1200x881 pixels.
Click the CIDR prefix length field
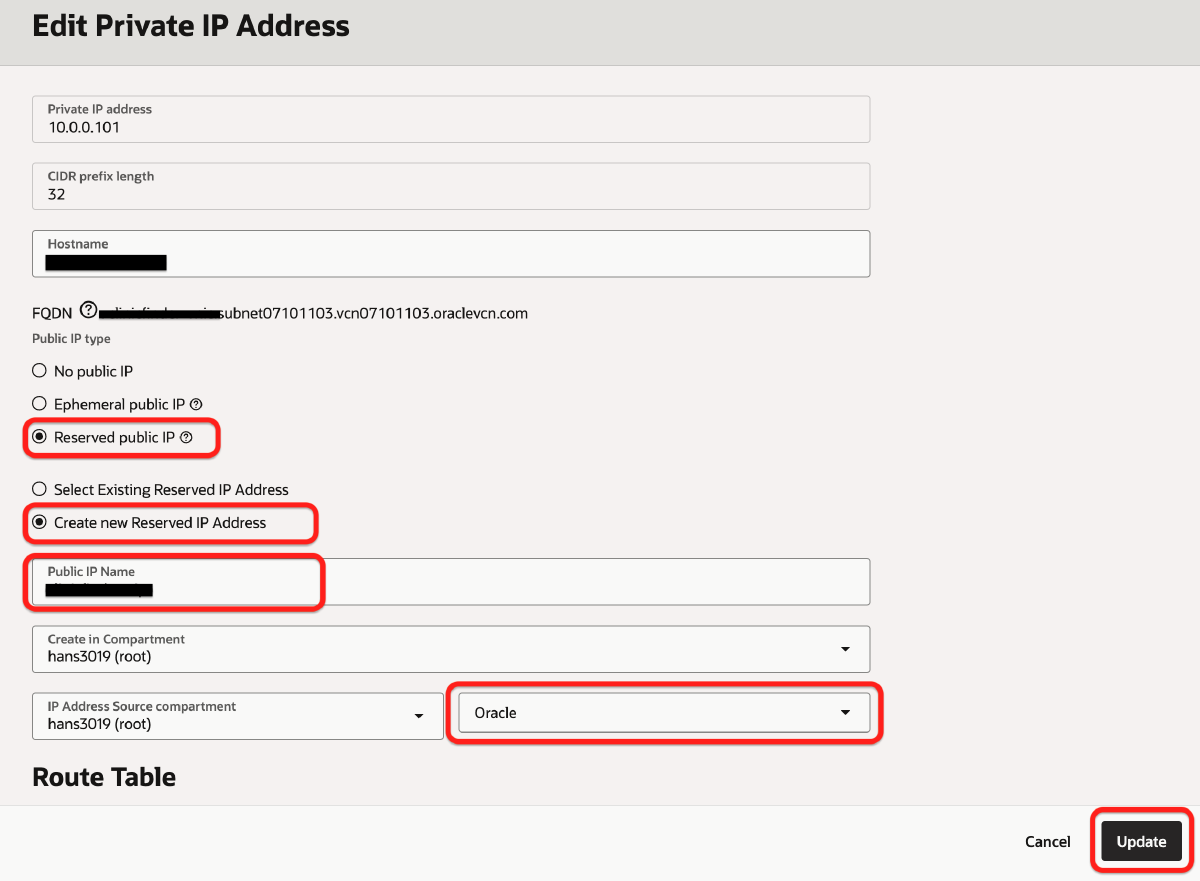coord(451,186)
